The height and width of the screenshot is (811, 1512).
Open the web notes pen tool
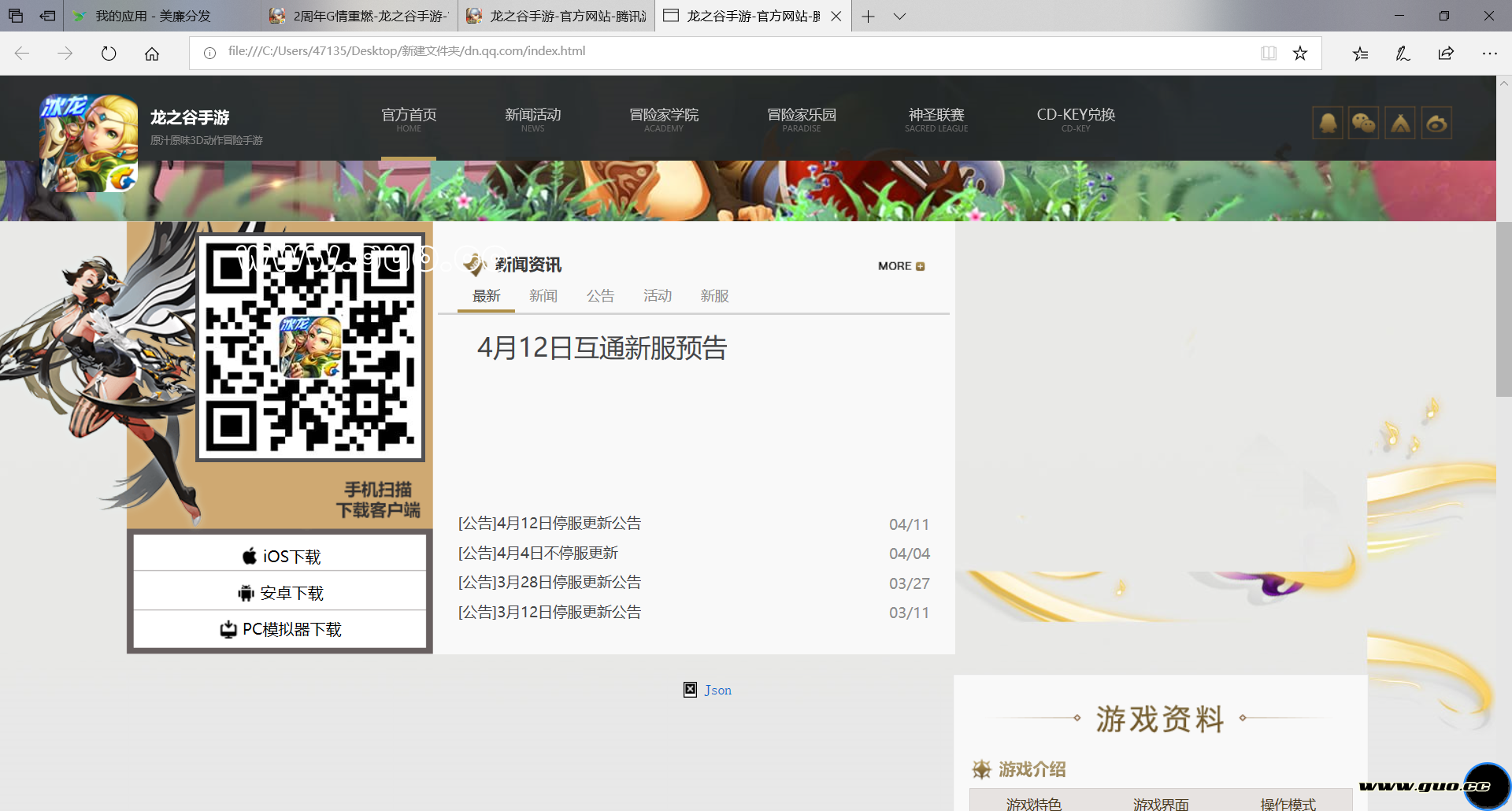[x=1403, y=54]
